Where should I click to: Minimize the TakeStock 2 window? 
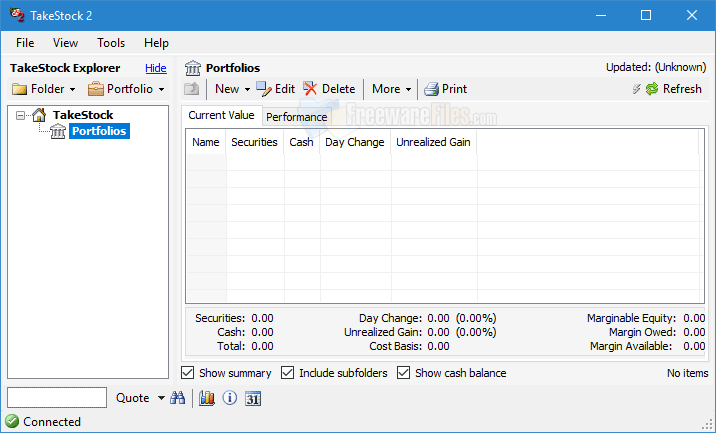(x=601, y=16)
